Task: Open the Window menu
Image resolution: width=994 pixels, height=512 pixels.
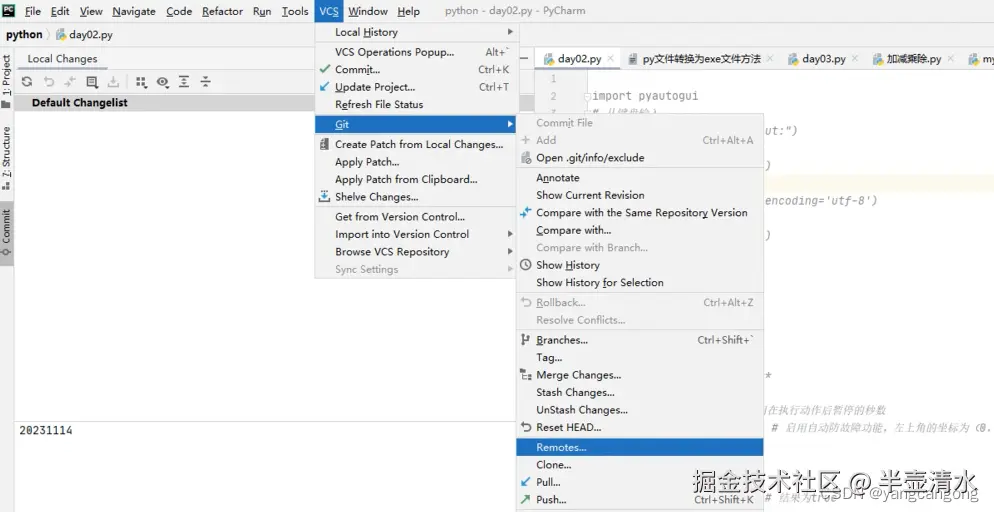Action: point(368,11)
